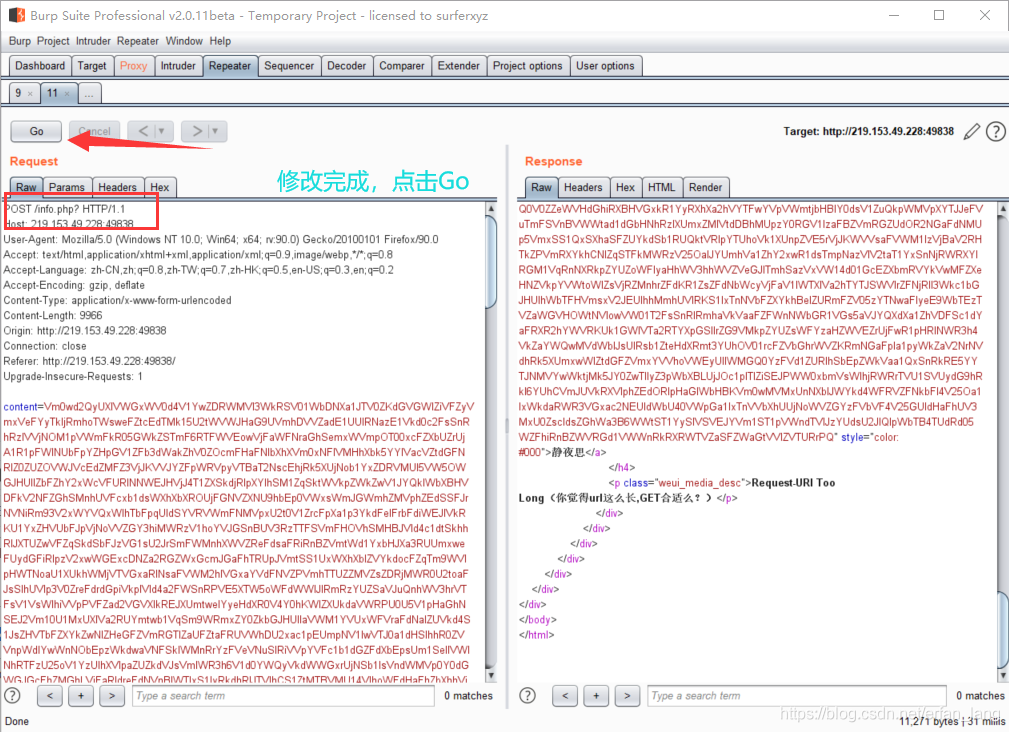The width and height of the screenshot is (1009, 732).
Task: Select the Response HTML tab
Action: (x=662, y=187)
